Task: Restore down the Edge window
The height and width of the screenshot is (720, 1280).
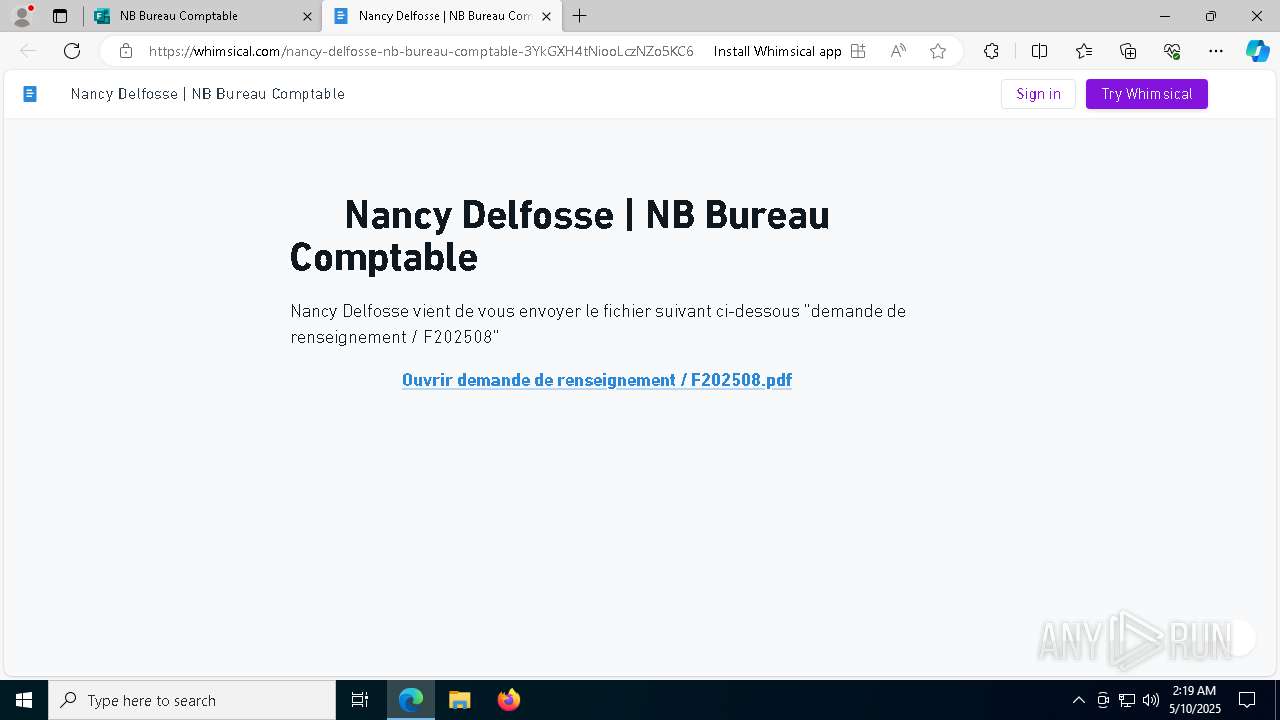Action: pyautogui.click(x=1211, y=16)
